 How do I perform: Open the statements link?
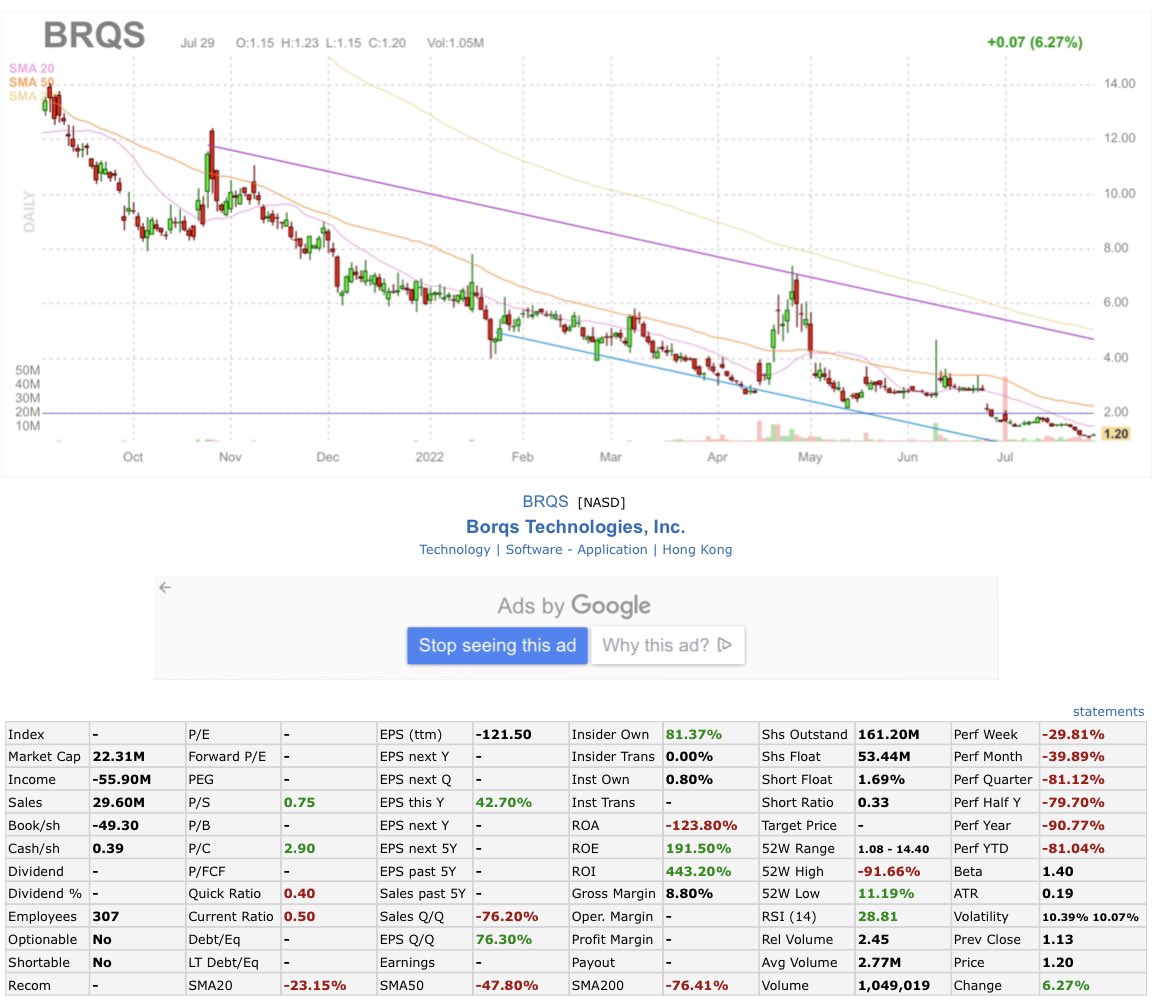click(1108, 712)
